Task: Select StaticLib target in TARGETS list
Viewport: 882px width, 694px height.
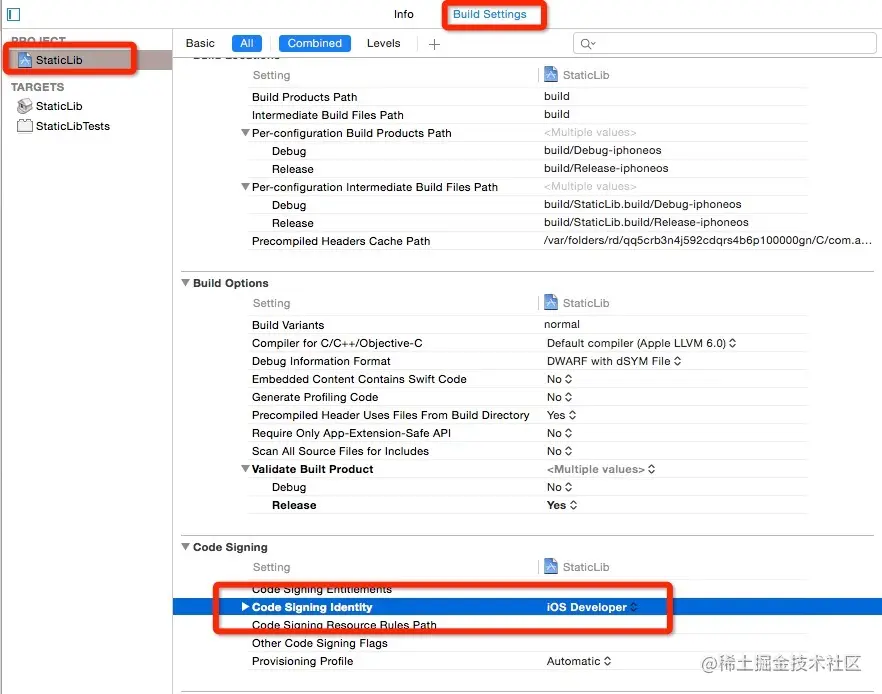Action: coord(58,106)
